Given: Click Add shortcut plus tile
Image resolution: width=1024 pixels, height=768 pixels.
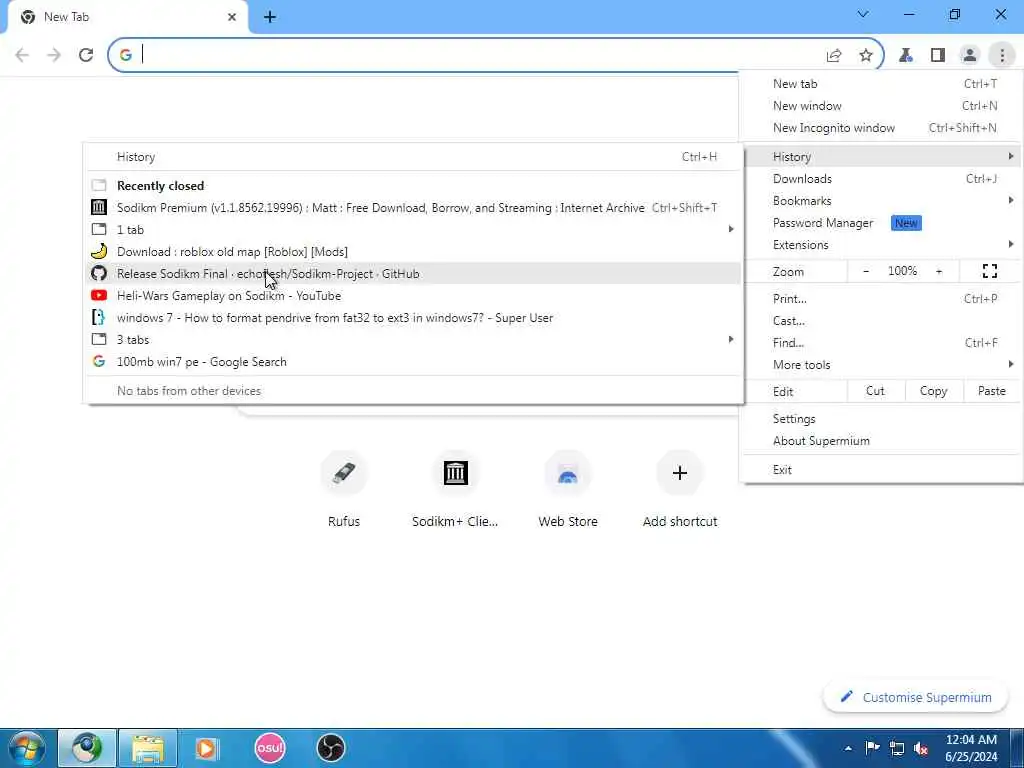Looking at the screenshot, I should tap(680, 488).
